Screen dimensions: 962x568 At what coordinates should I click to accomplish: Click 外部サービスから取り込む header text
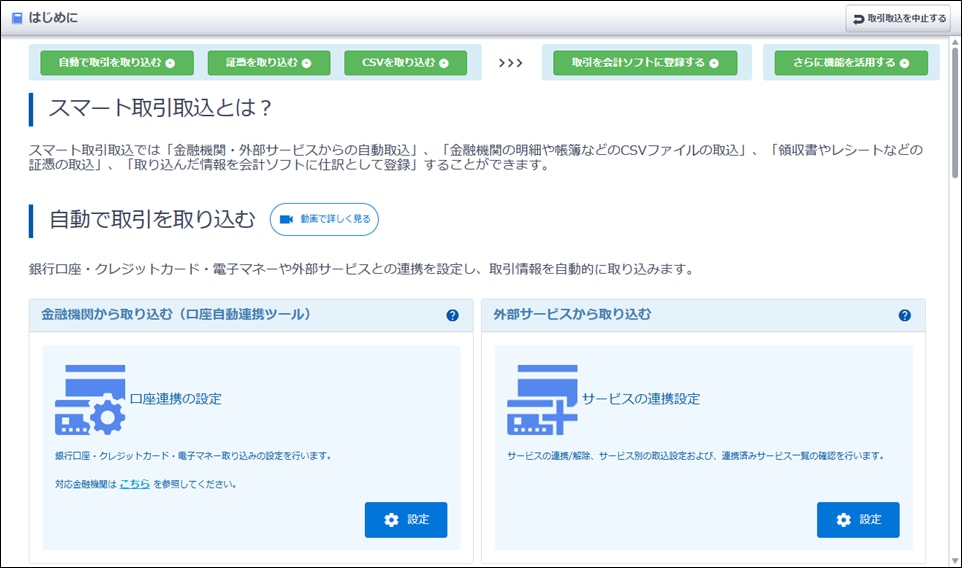[572, 315]
